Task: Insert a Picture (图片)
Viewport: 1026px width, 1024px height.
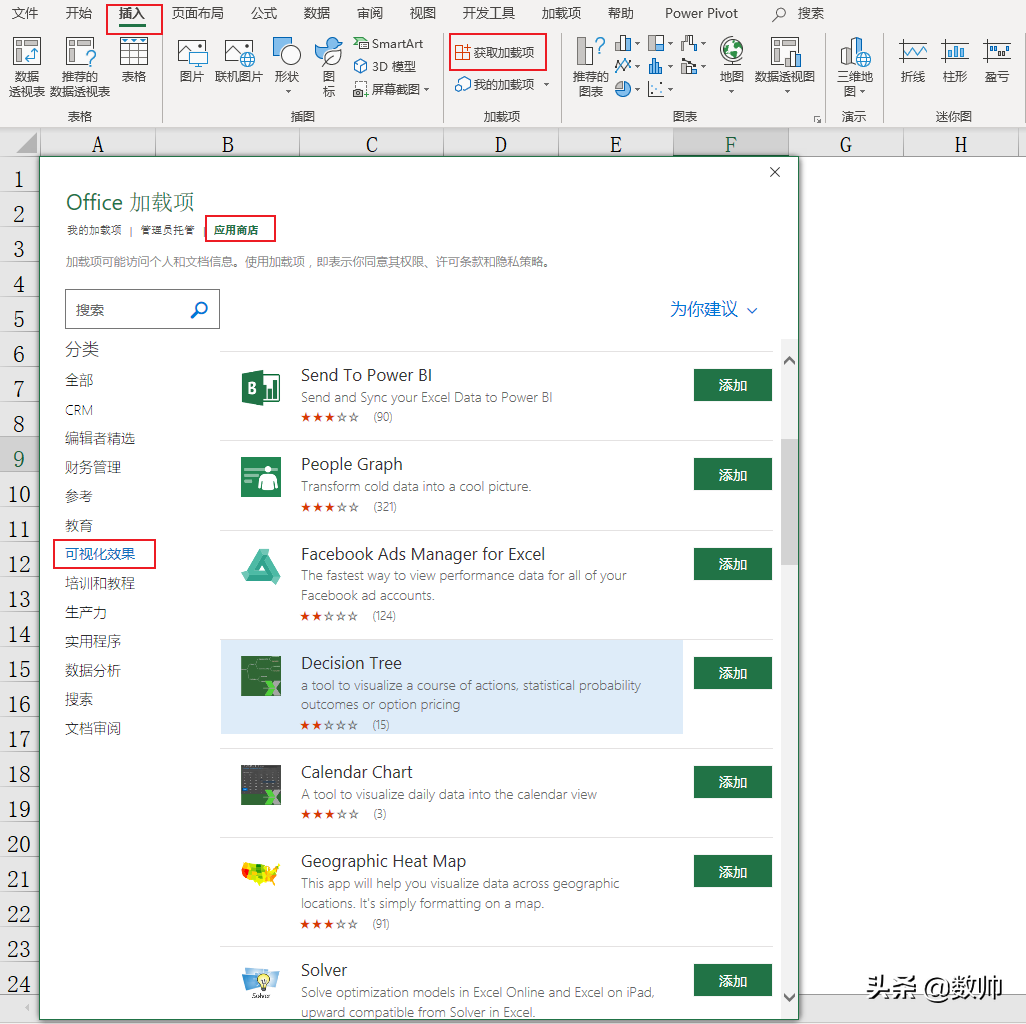Action: [x=192, y=60]
